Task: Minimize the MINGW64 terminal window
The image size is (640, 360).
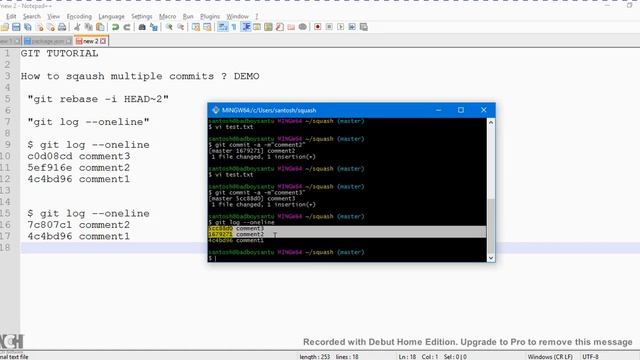Action: pyautogui.click(x=438, y=110)
